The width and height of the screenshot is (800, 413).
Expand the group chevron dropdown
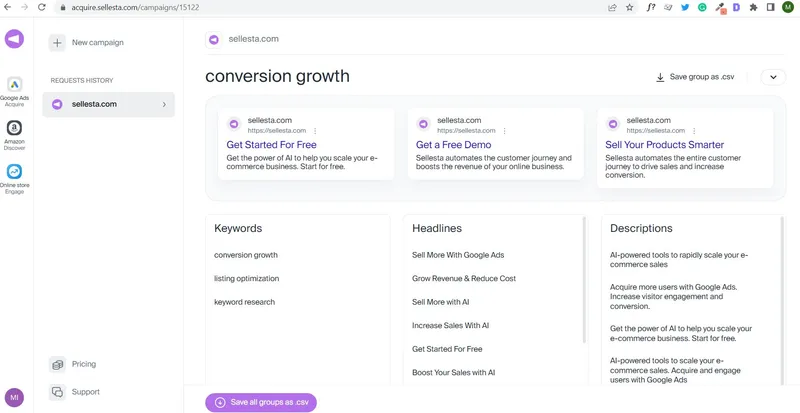(773, 77)
